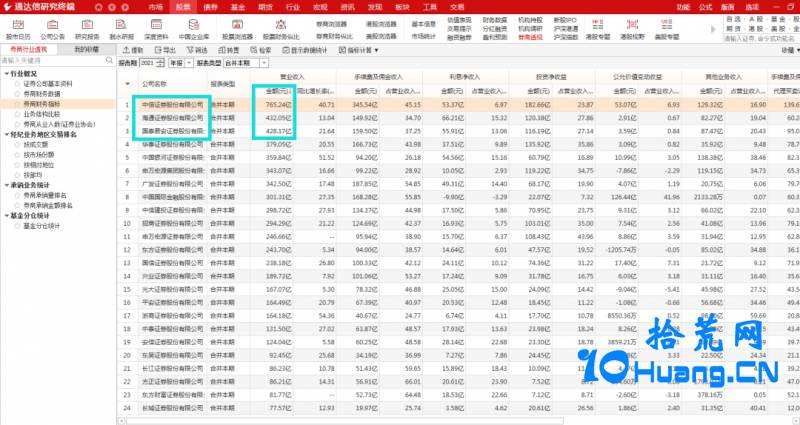Show more ribbon tools with right arrow
This screenshot has width=800, height=425.
[x=713, y=30]
